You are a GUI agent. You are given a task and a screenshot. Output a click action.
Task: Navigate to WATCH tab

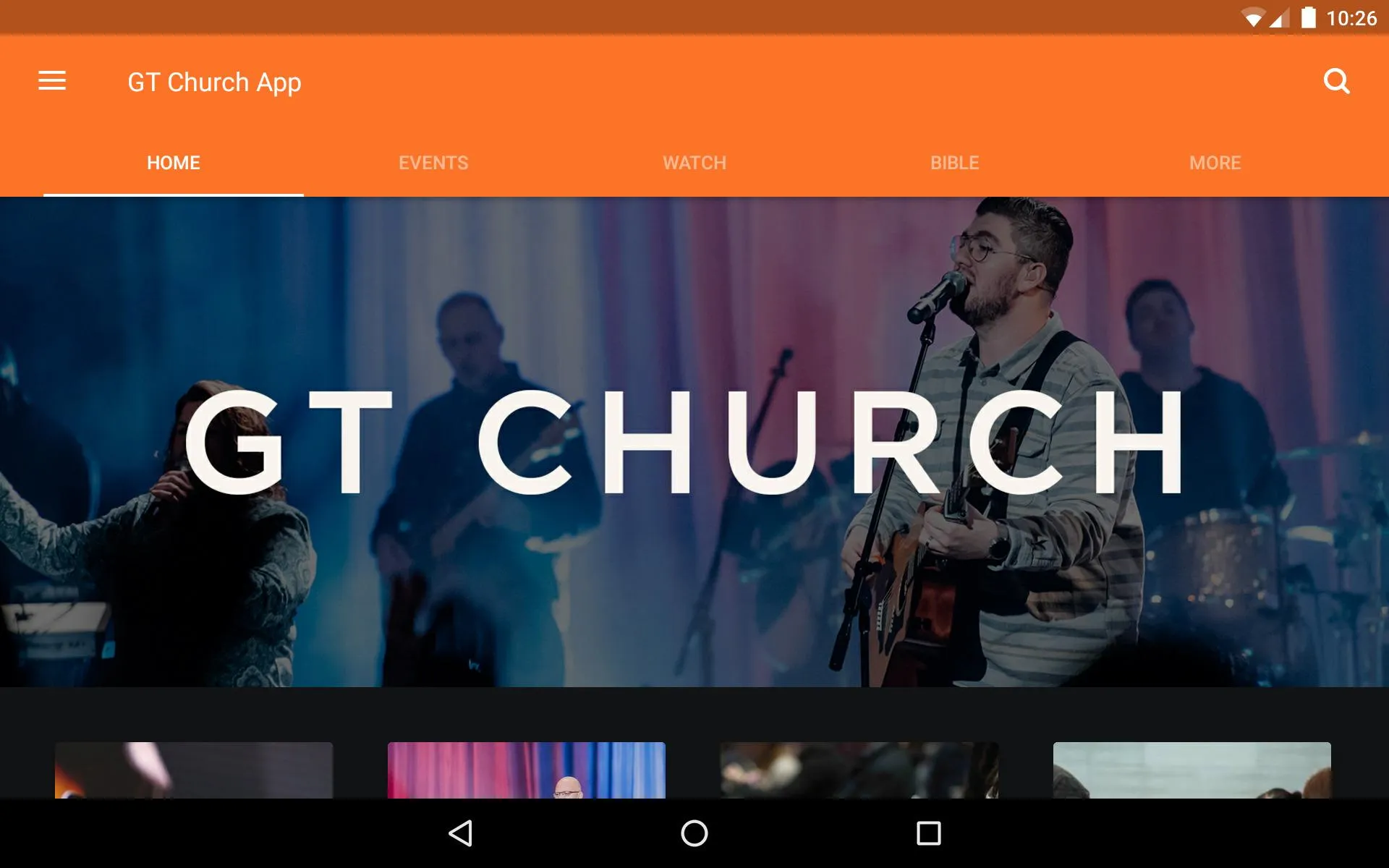click(694, 162)
